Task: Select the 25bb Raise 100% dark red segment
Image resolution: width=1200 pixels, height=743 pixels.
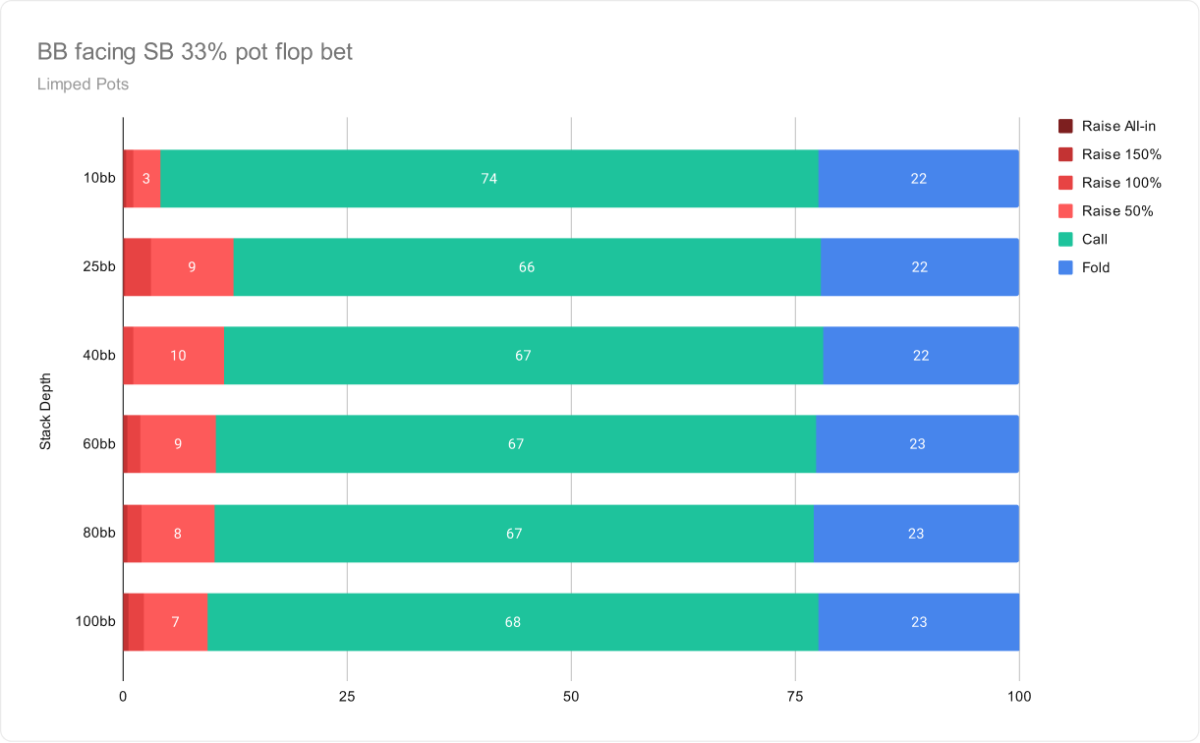Action: tap(137, 267)
